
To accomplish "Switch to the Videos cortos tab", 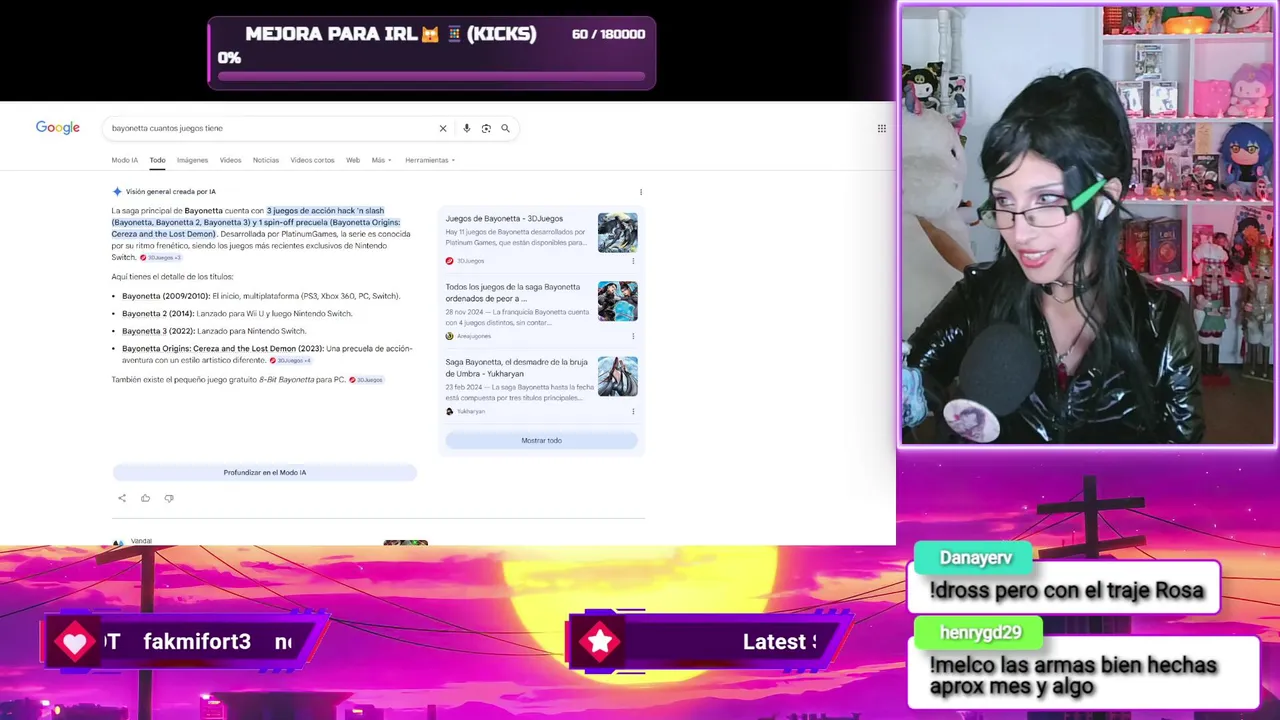I will tap(312, 160).
